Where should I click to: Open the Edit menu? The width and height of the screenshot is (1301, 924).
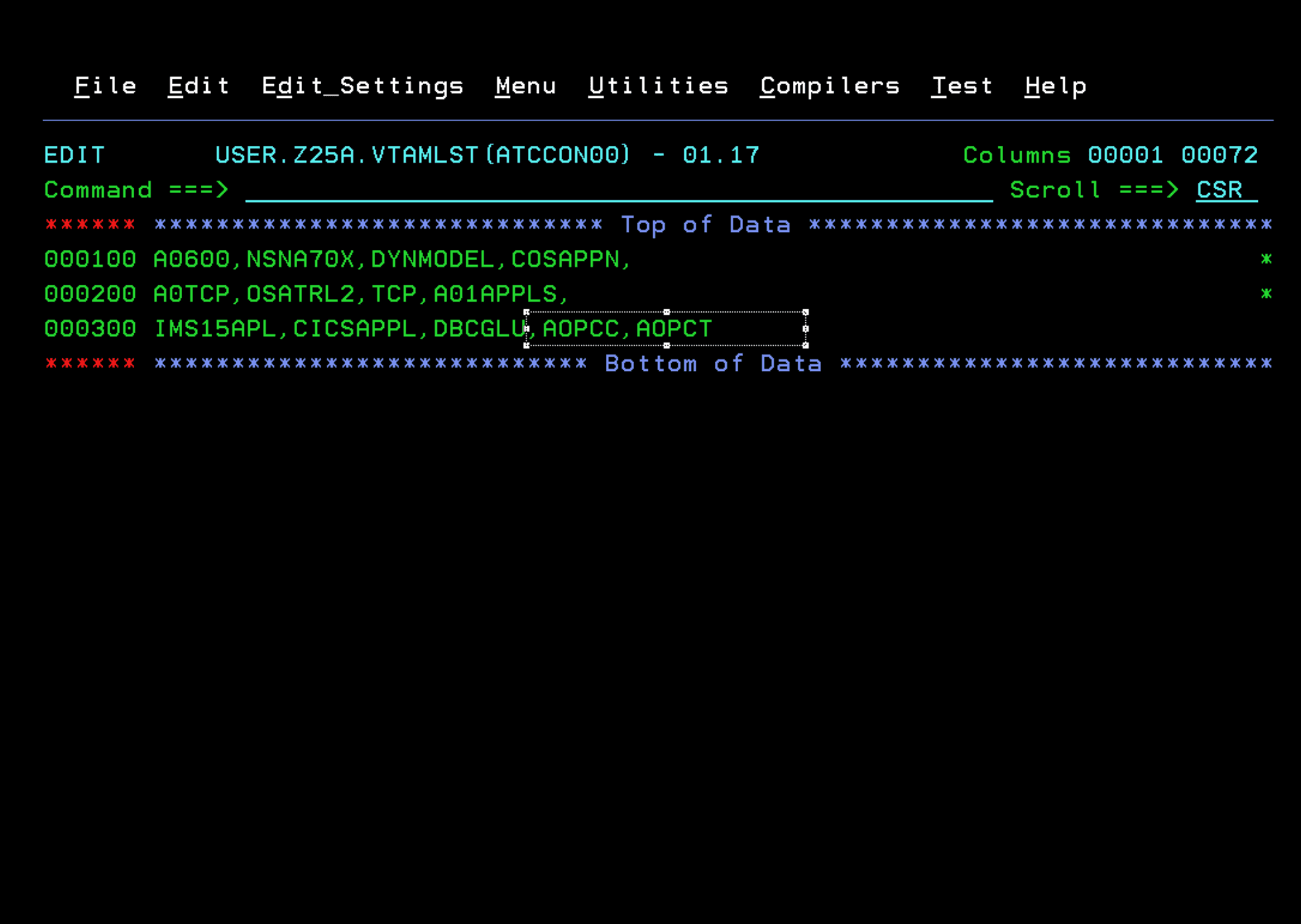(x=198, y=85)
